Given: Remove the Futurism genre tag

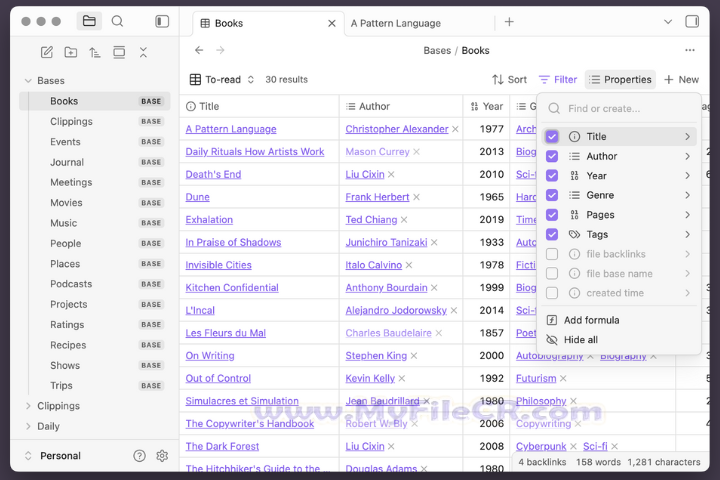Looking at the screenshot, I should tap(563, 378).
